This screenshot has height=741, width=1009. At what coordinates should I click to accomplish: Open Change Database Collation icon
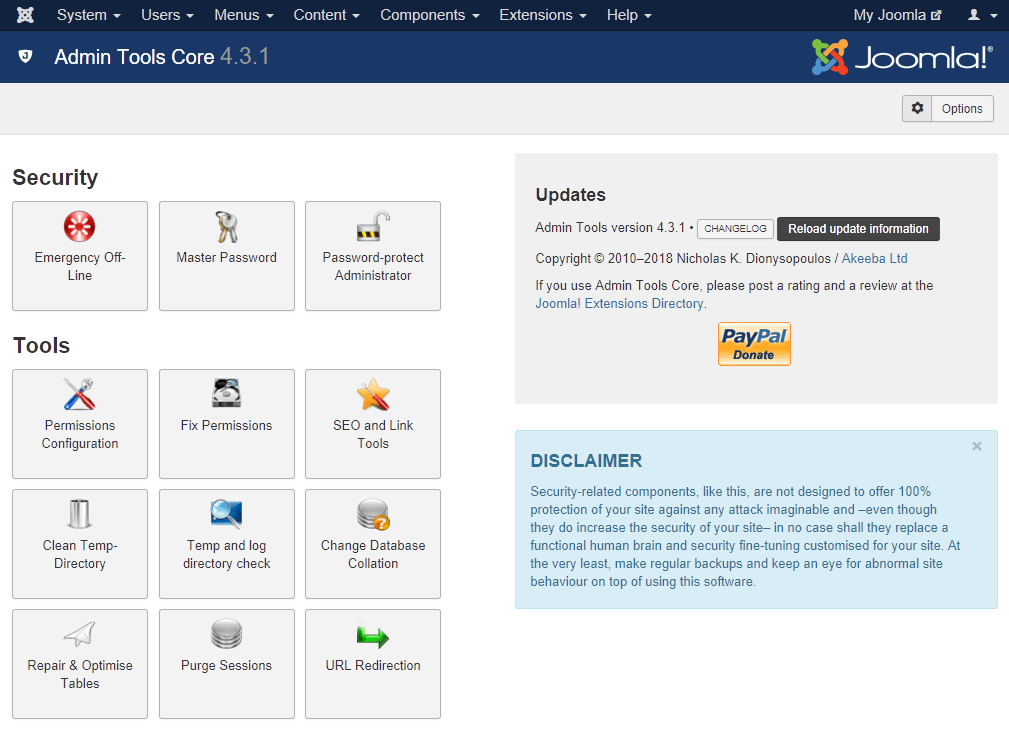(373, 515)
